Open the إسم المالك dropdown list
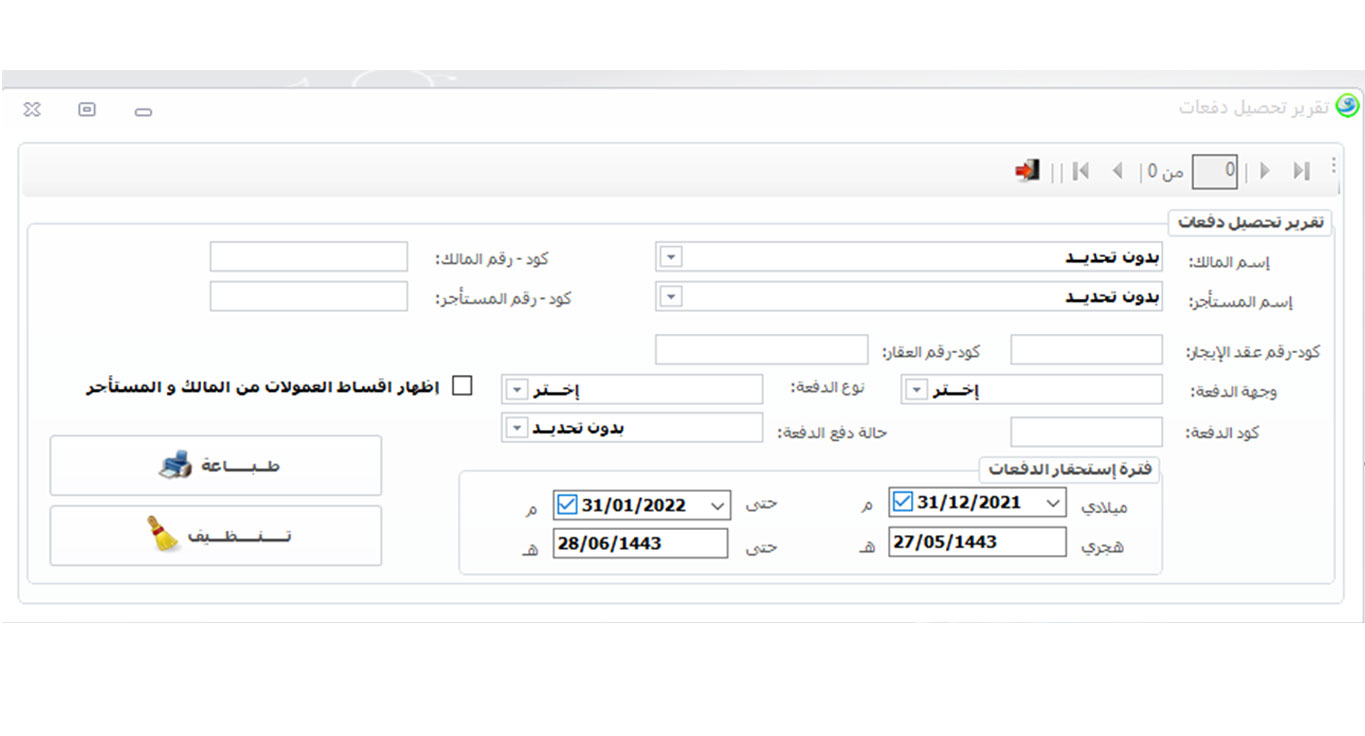Screen dimensions: 1365x736 point(672,257)
